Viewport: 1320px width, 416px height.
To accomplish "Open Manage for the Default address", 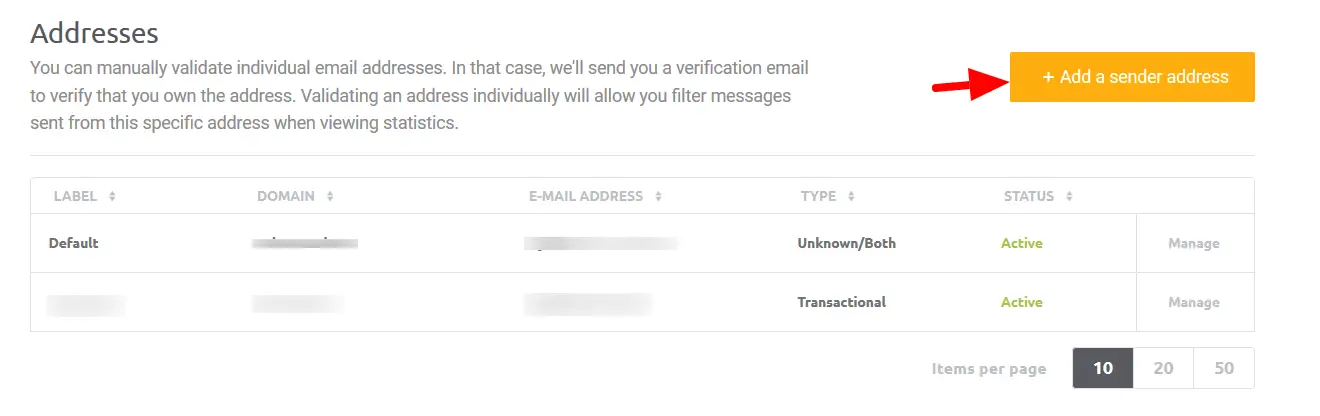I will tap(1194, 243).
